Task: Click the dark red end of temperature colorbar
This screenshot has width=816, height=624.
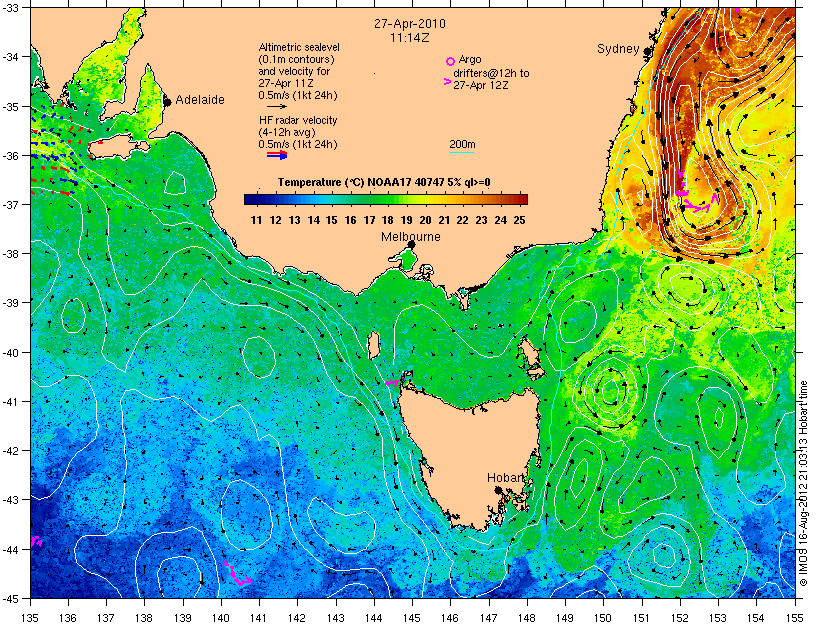Action: [x=522, y=199]
